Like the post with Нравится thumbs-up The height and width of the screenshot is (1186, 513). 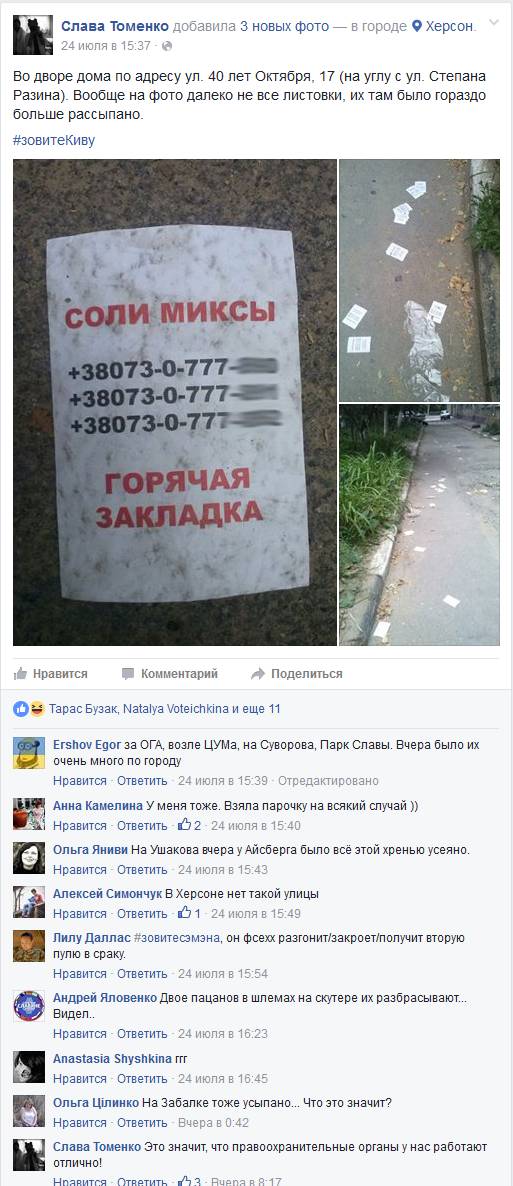click(x=51, y=673)
